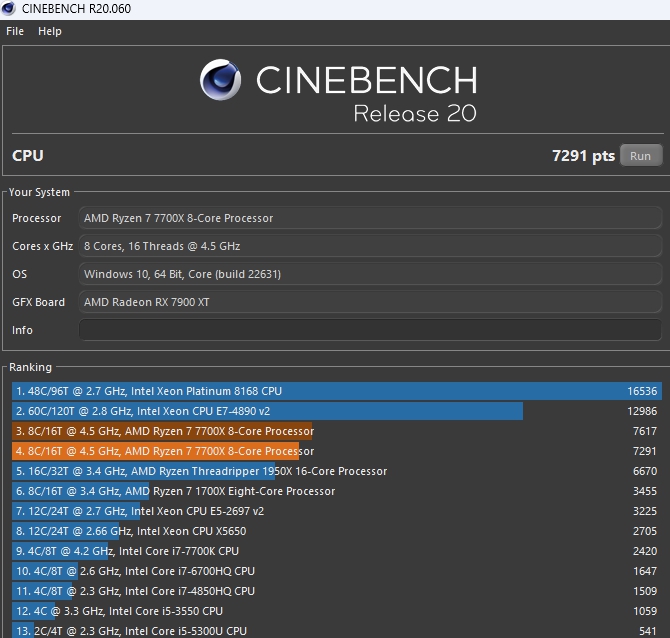This screenshot has width=670, height=638.
Task: Open the File menu
Action: [15, 31]
